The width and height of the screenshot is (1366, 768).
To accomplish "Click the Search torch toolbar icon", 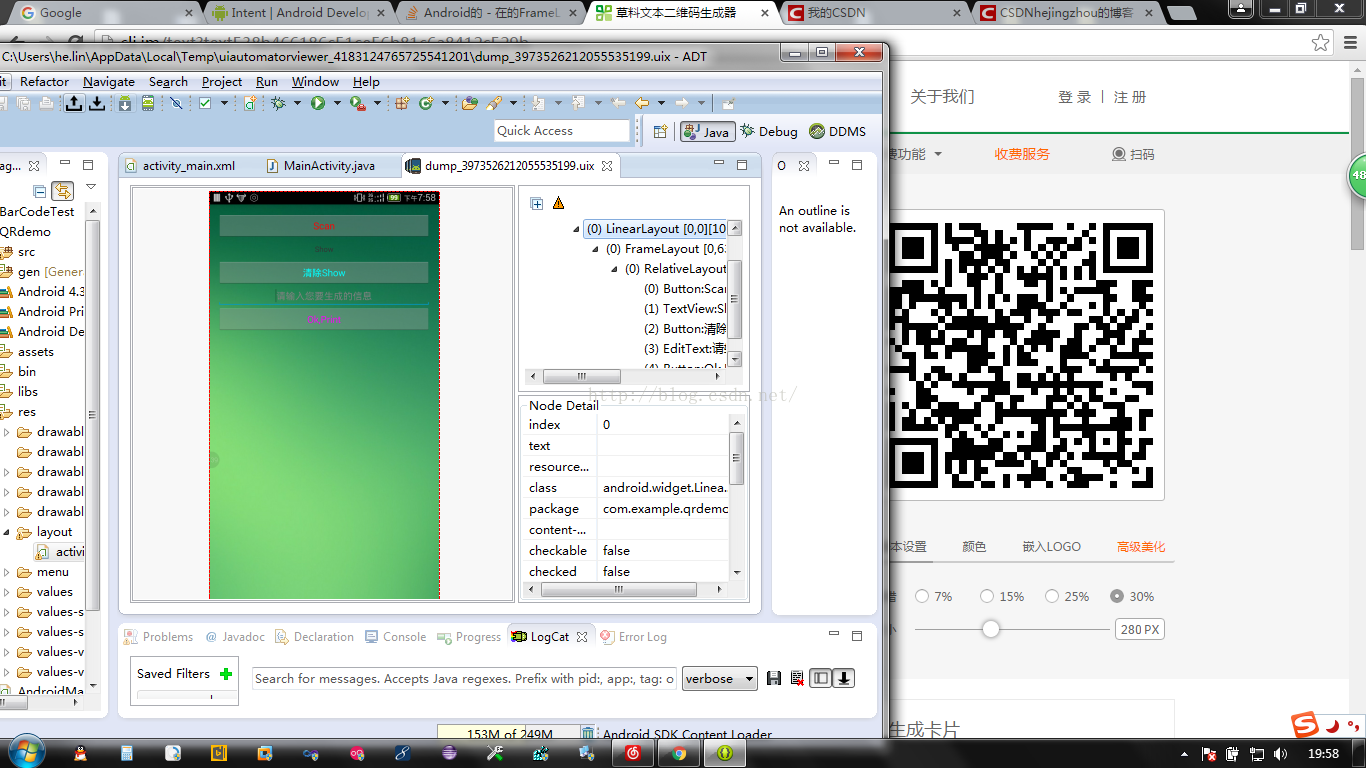I will [494, 103].
